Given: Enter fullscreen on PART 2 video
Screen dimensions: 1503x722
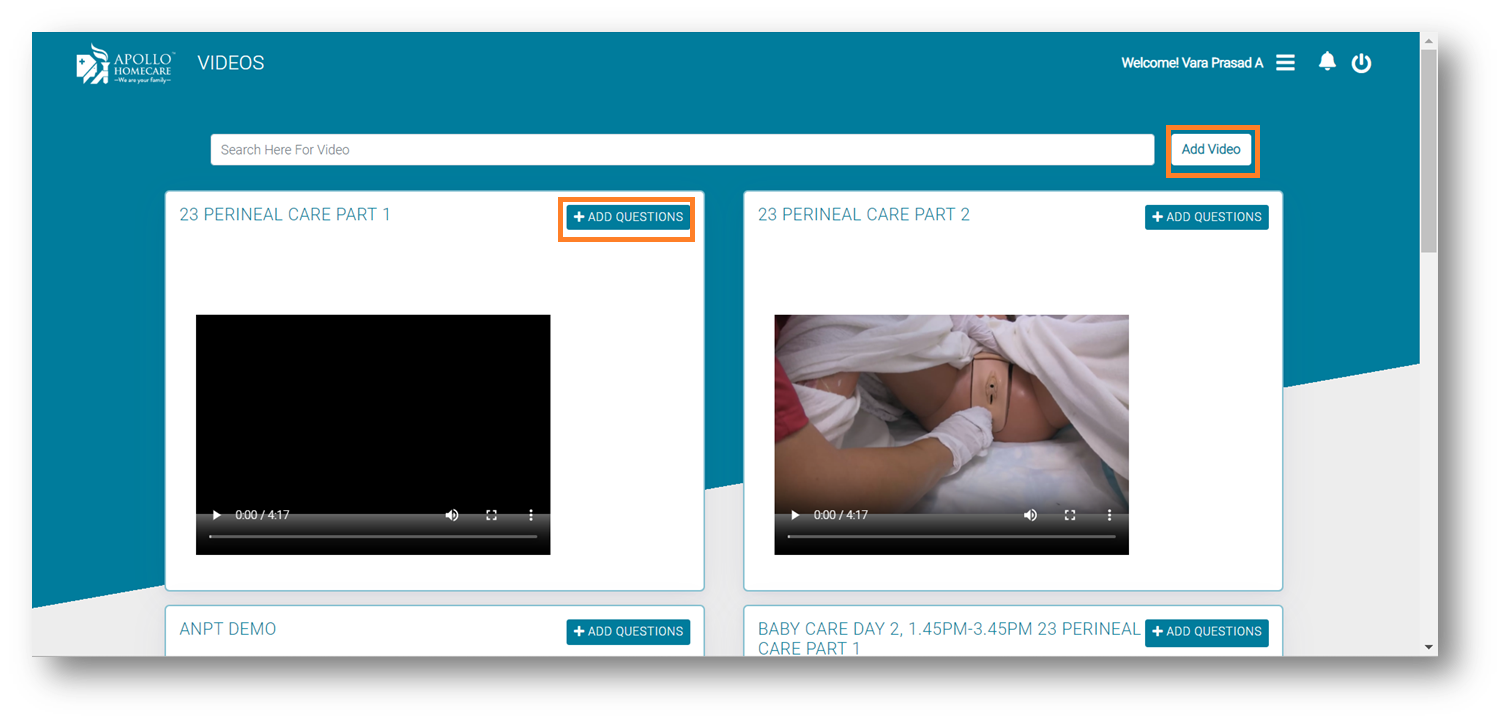Looking at the screenshot, I should (1069, 514).
